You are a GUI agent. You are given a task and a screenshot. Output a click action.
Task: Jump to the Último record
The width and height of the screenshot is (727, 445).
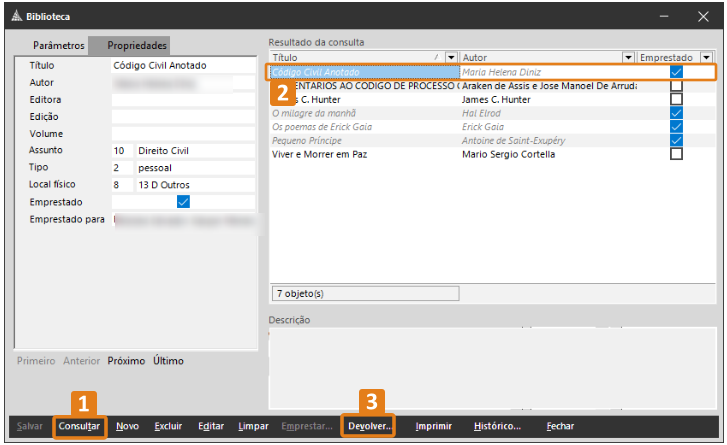click(x=168, y=361)
